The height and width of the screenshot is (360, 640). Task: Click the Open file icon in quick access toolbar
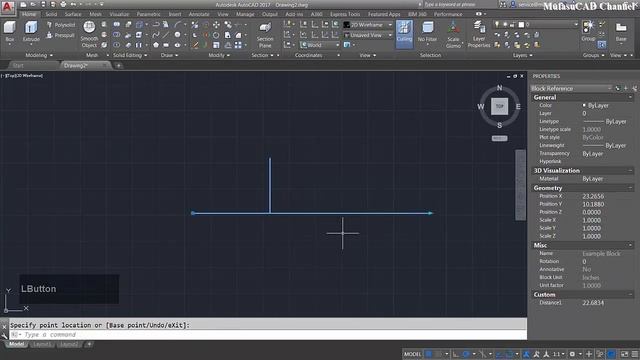[33, 4]
